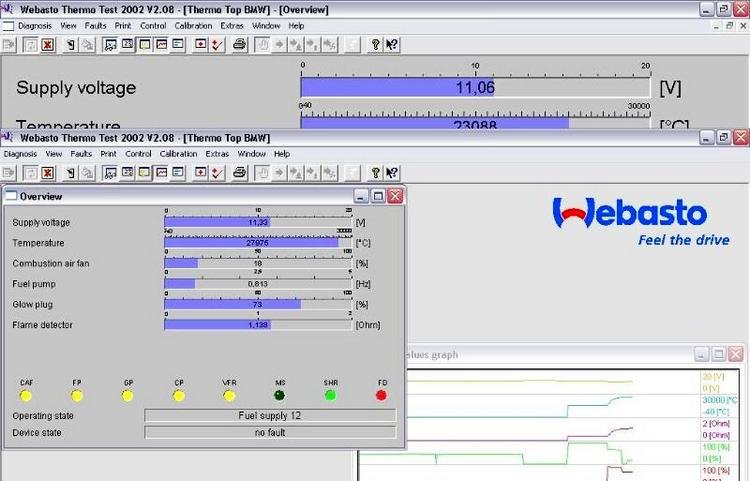This screenshot has width=750, height=481.
Task: Open Help menu in front window
Action: point(282,154)
